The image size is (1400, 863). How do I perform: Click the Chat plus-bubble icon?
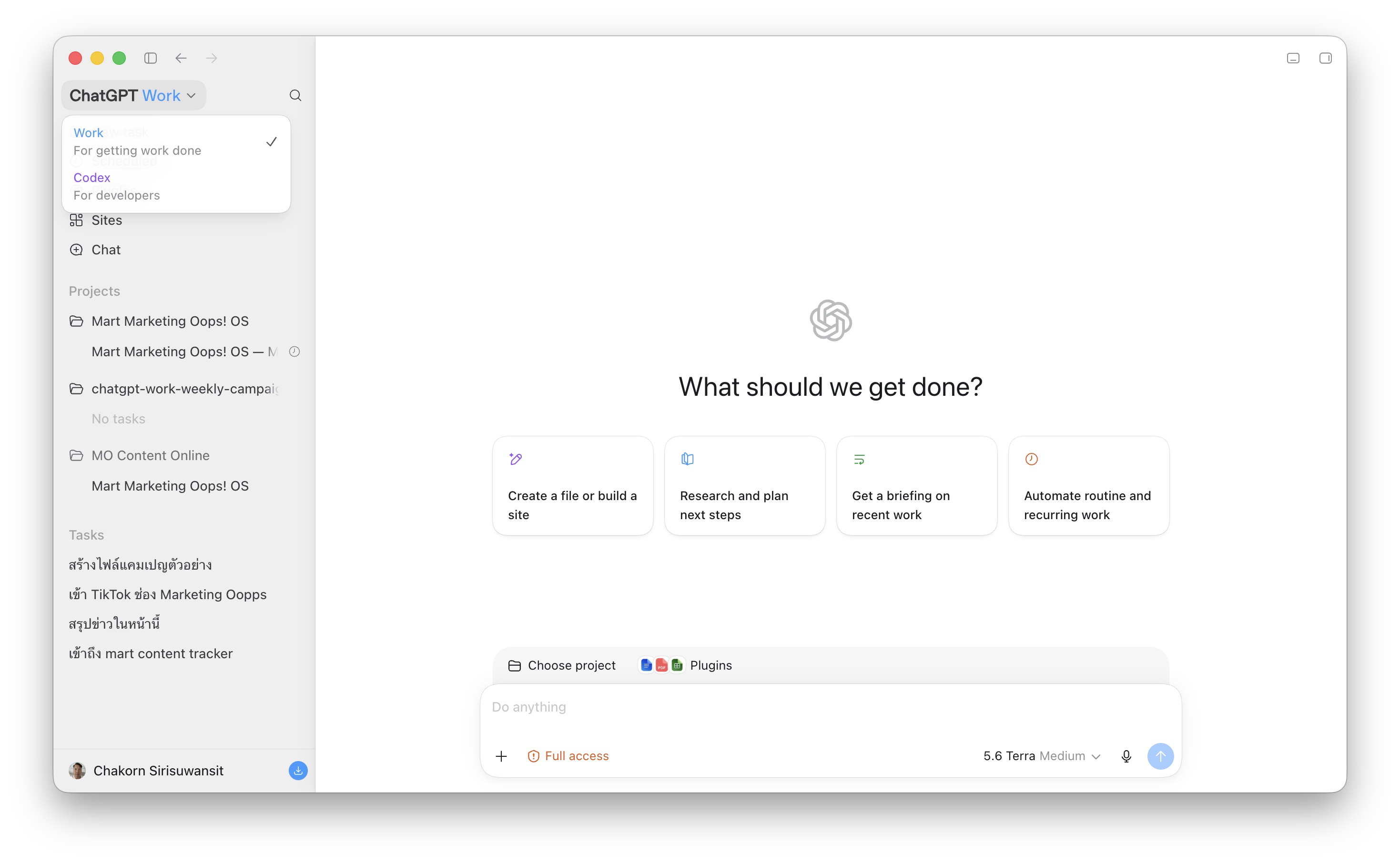[76, 250]
